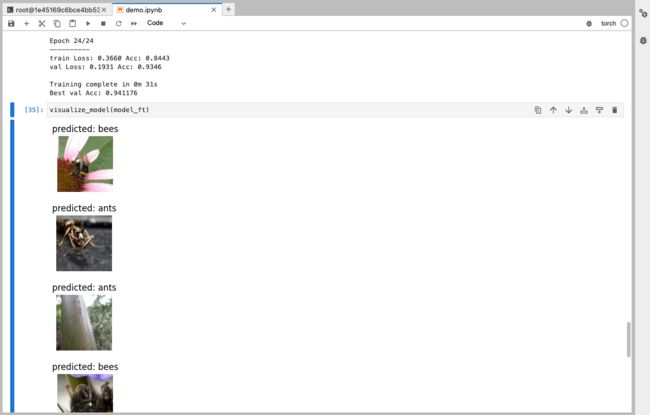Duplicate cell 35 with the copy icon
Image resolution: width=650 pixels, height=415 pixels.
[x=538, y=110]
